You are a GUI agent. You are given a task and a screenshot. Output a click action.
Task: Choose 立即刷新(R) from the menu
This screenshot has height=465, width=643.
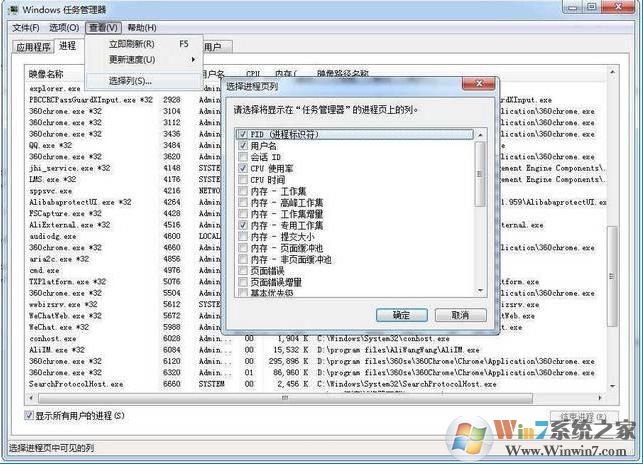(x=144, y=44)
